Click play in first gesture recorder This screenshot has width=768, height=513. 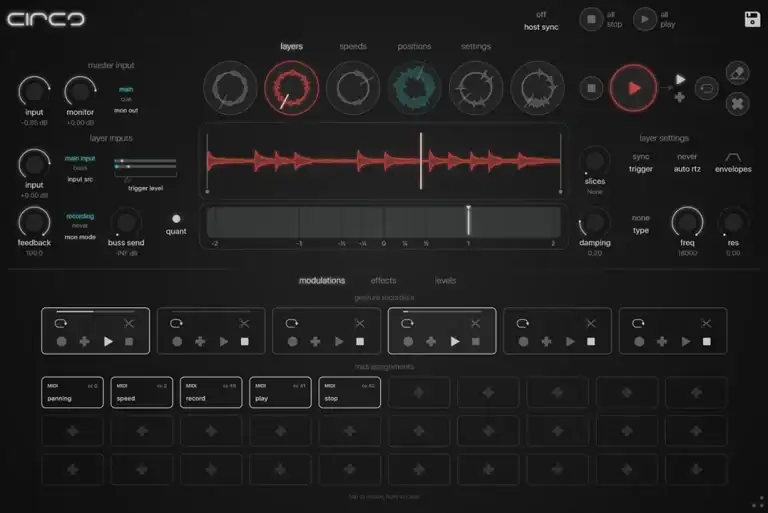pyautogui.click(x=108, y=342)
